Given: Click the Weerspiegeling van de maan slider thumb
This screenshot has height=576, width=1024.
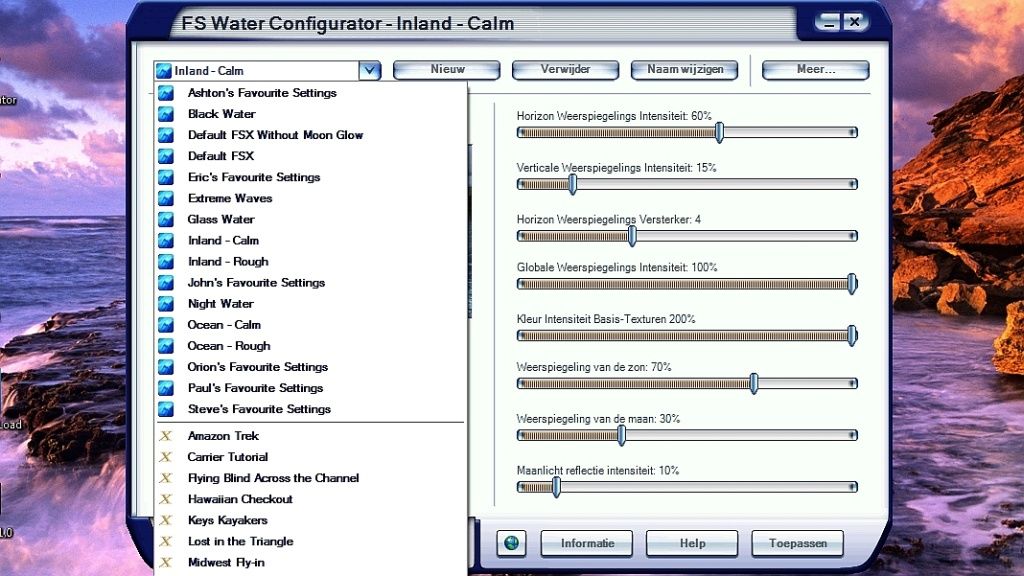Looking at the screenshot, I should point(622,435).
